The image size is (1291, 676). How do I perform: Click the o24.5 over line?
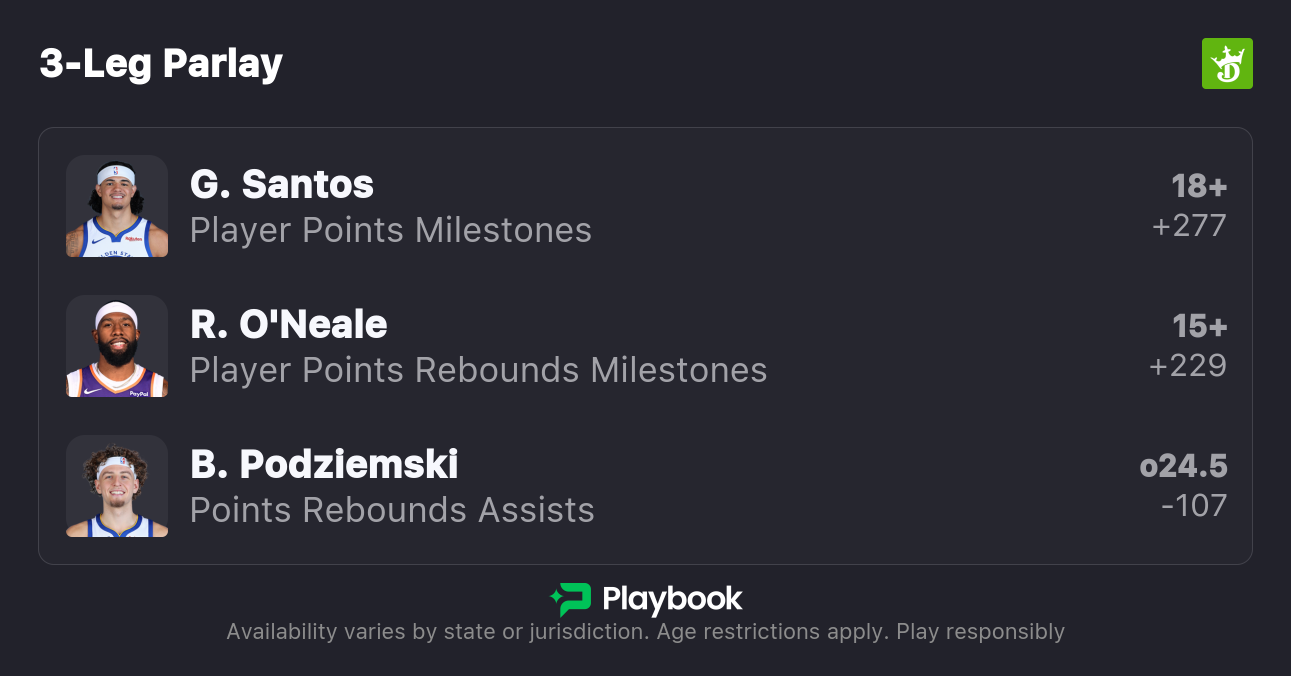tap(1183, 466)
